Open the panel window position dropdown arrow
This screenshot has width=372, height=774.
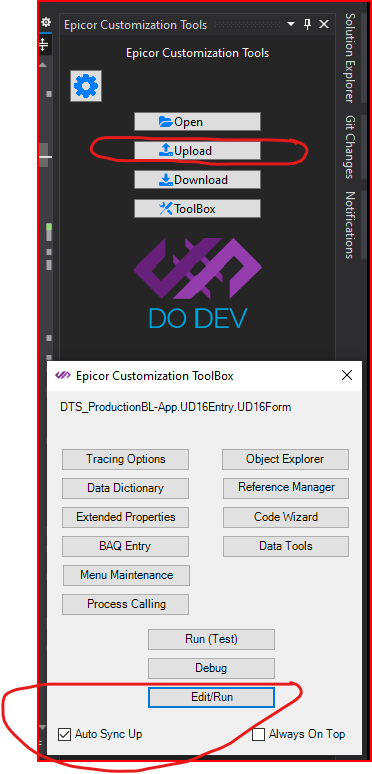tap(291, 24)
